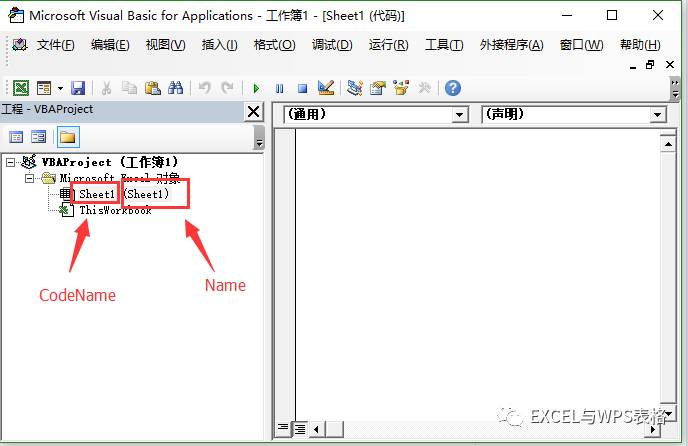Open the 通用 object dropdown

459,115
